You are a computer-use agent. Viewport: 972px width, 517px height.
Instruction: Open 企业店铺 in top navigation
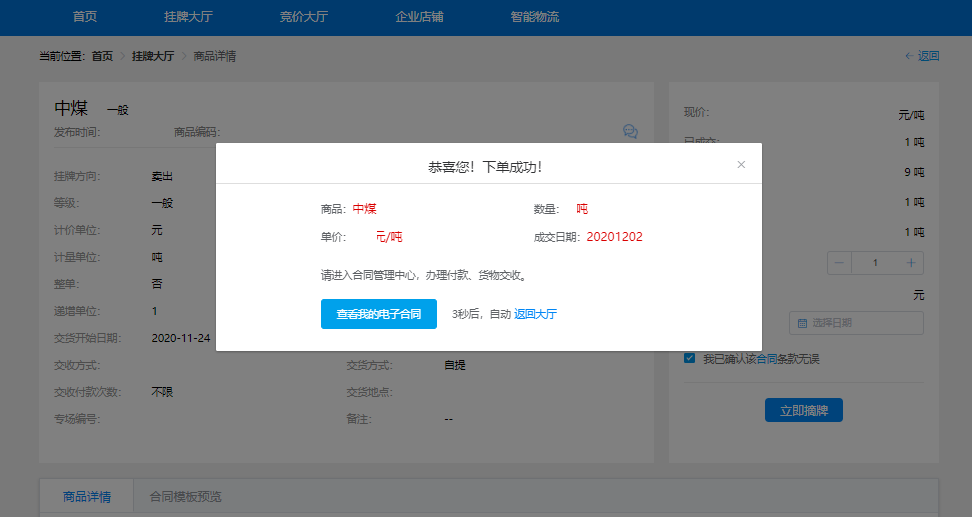coord(419,17)
